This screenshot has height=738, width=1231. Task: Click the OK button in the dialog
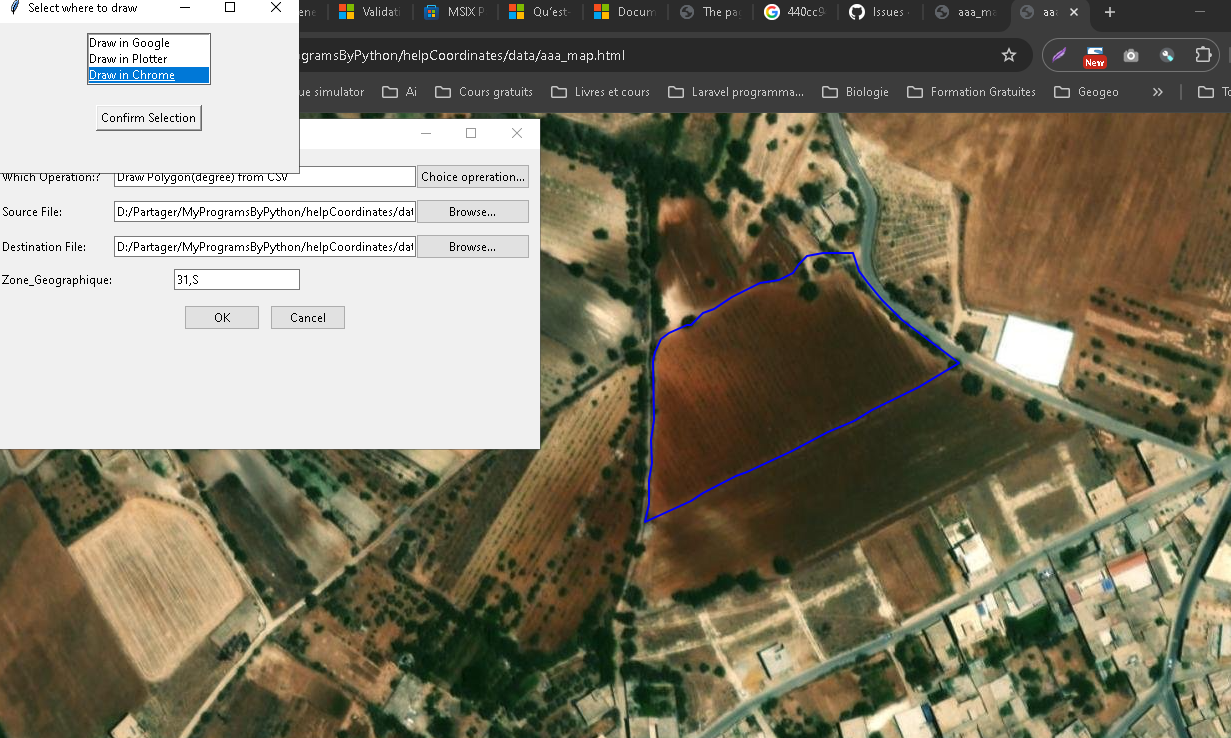coord(222,318)
